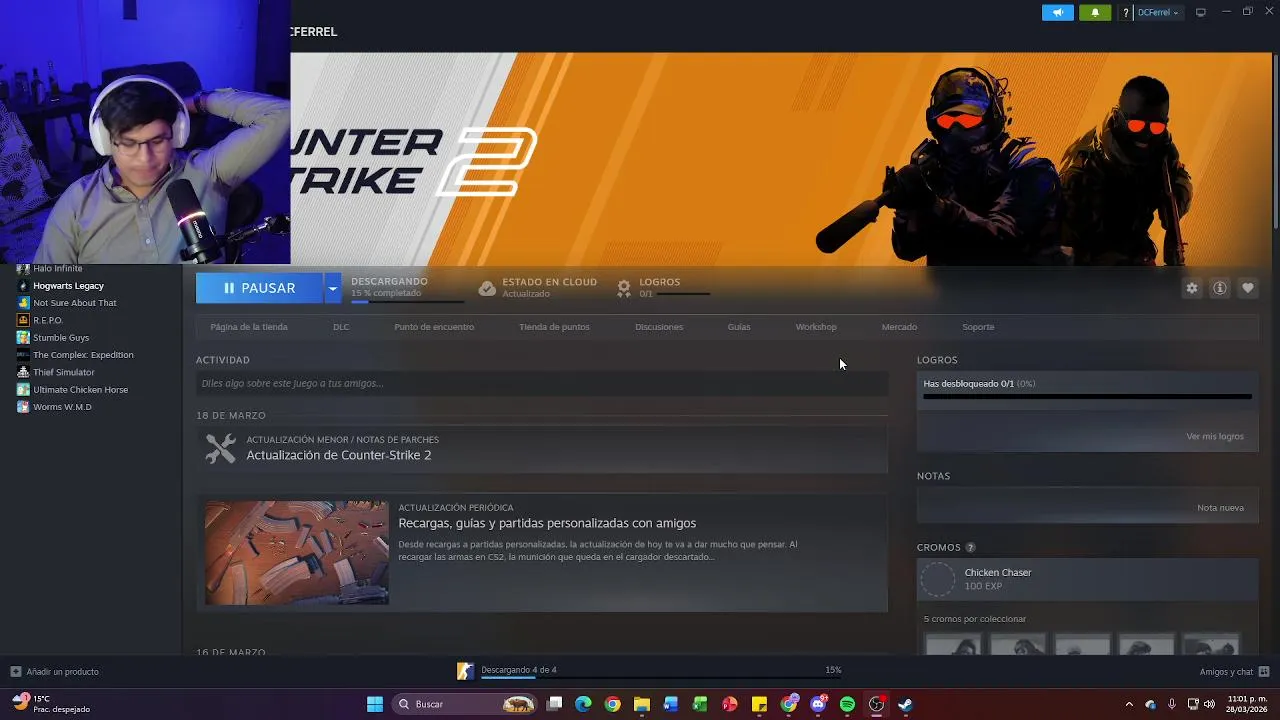
Task: Open Task View on taskbar
Action: (555, 704)
